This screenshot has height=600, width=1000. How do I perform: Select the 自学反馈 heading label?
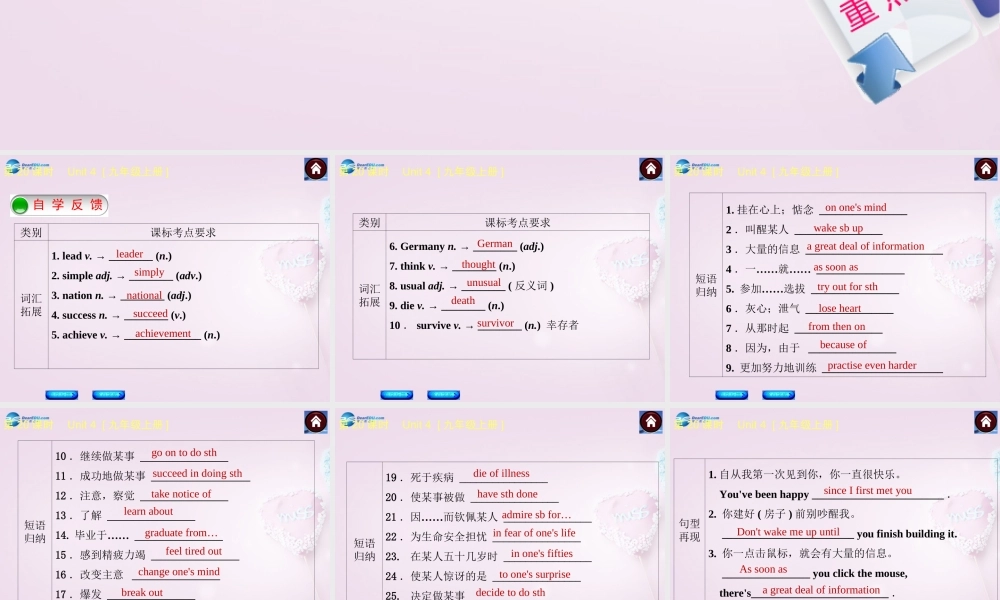pyautogui.click(x=68, y=205)
